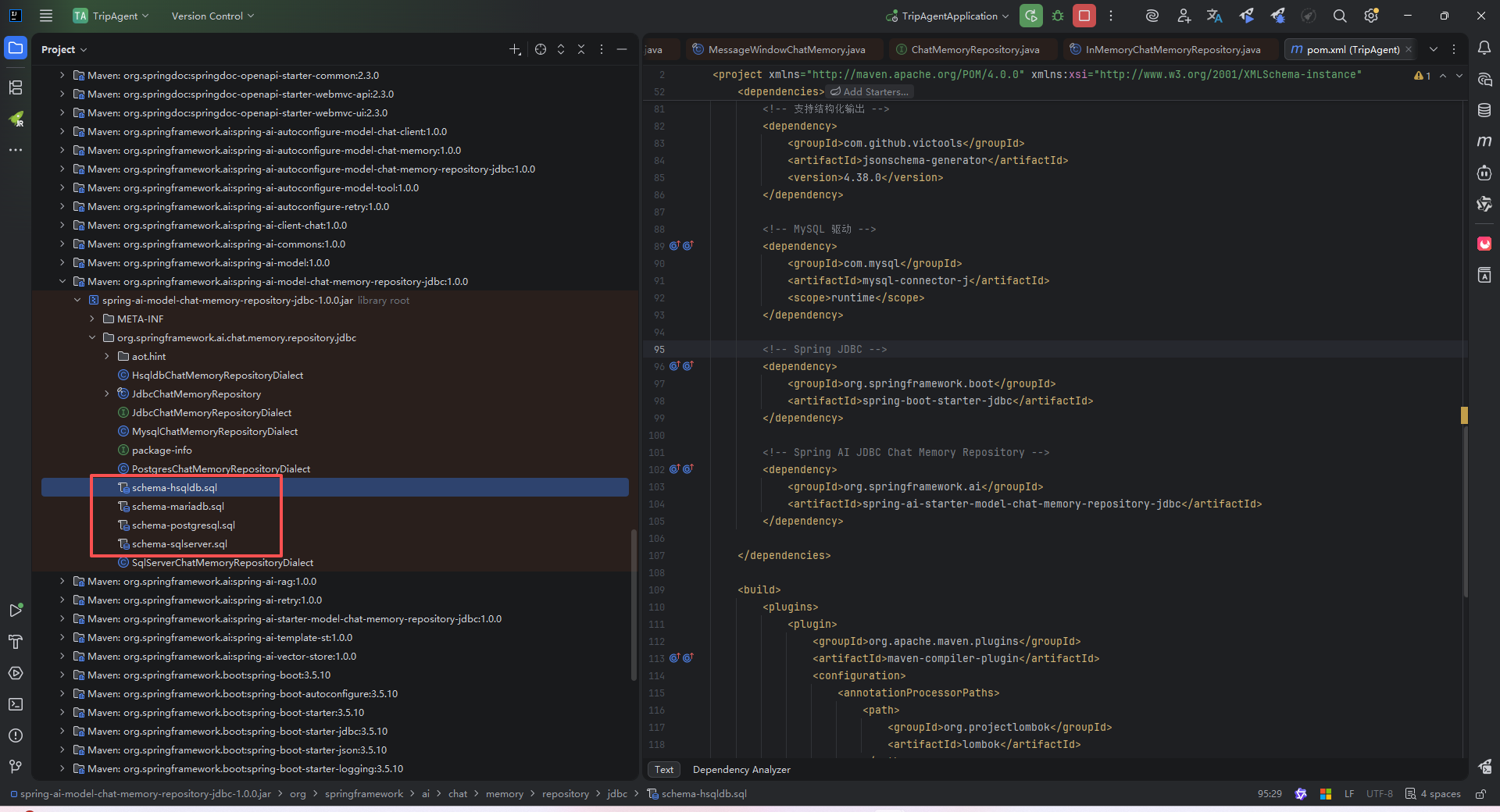Viewport: 1500px width, 812px height.
Task: Open editor tabs options kebab menu
Action: [1454, 49]
